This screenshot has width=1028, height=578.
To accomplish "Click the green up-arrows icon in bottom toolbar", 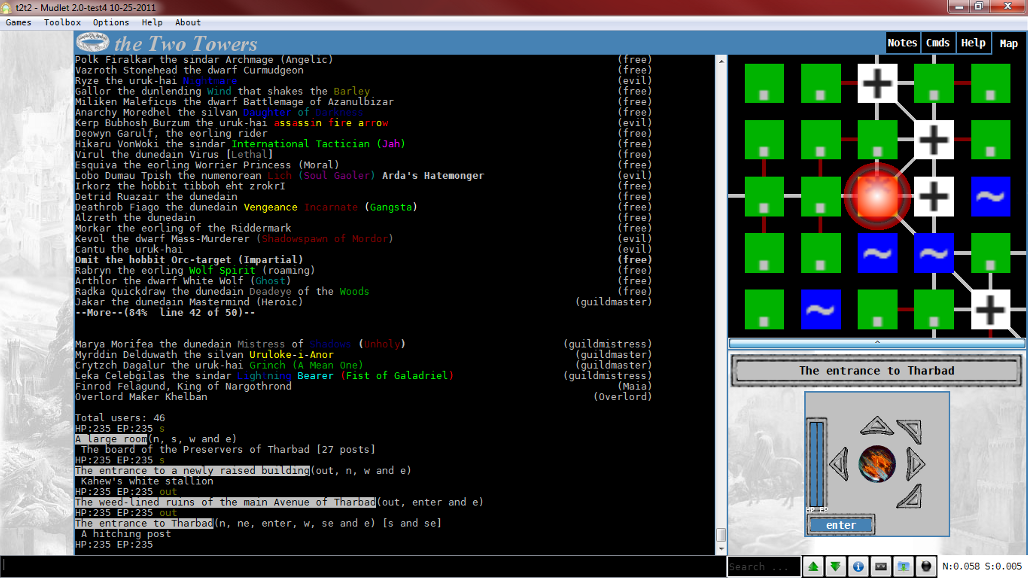I will click(x=813, y=566).
